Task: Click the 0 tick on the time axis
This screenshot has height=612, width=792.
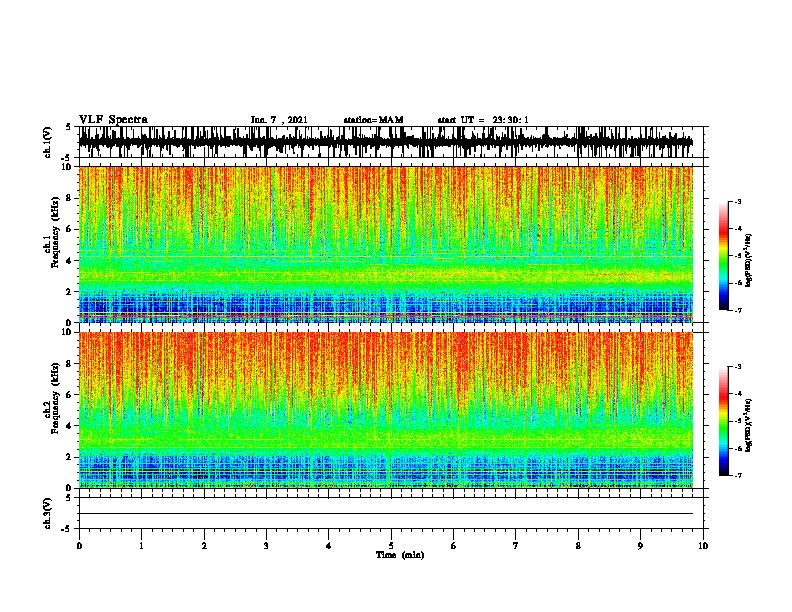Action: point(79,546)
